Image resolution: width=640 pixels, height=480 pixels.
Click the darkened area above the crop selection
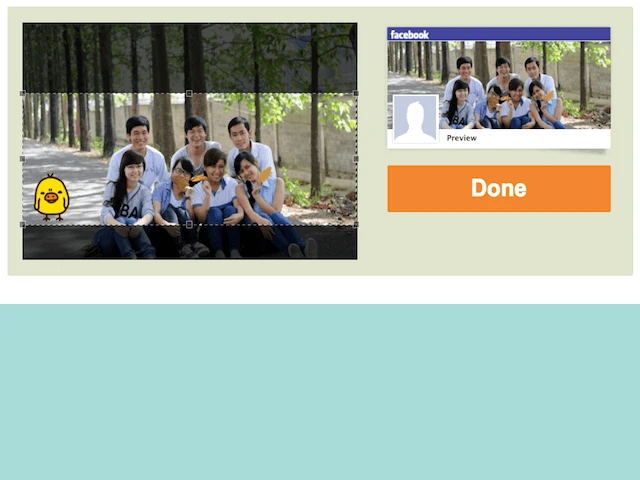pos(190,58)
